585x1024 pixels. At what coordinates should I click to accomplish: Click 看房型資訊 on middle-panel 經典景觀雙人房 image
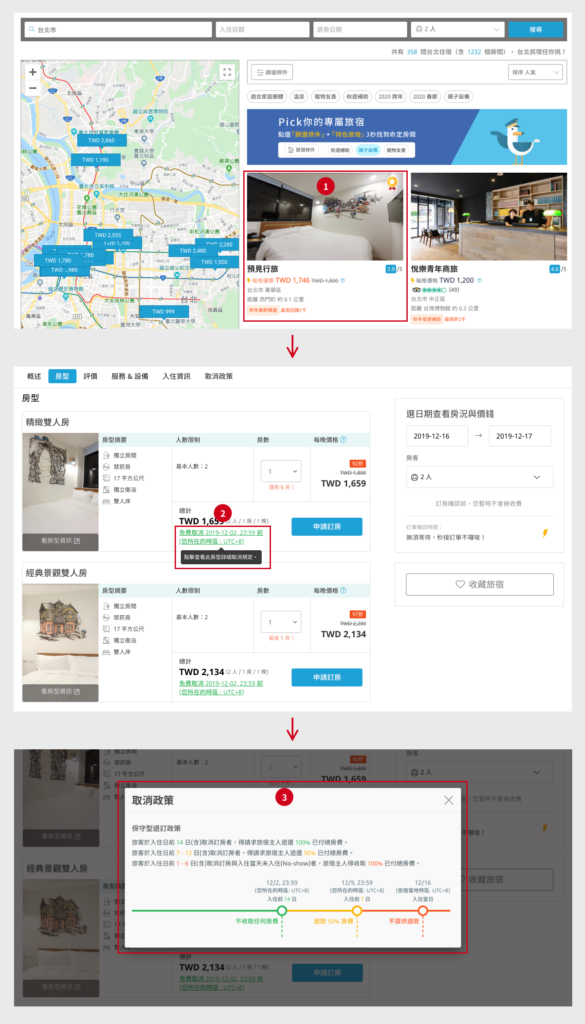coord(60,692)
